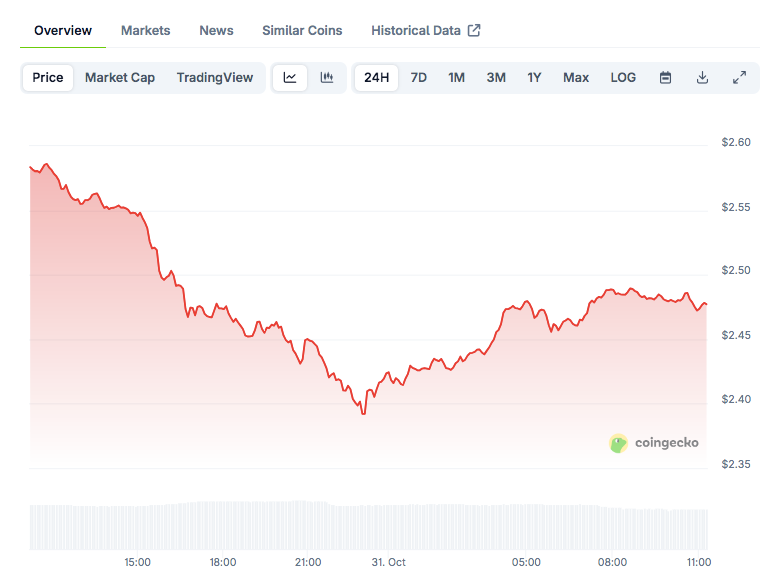Expand chart to fullscreen
Viewport: 768px width, 588px height.
click(x=739, y=78)
